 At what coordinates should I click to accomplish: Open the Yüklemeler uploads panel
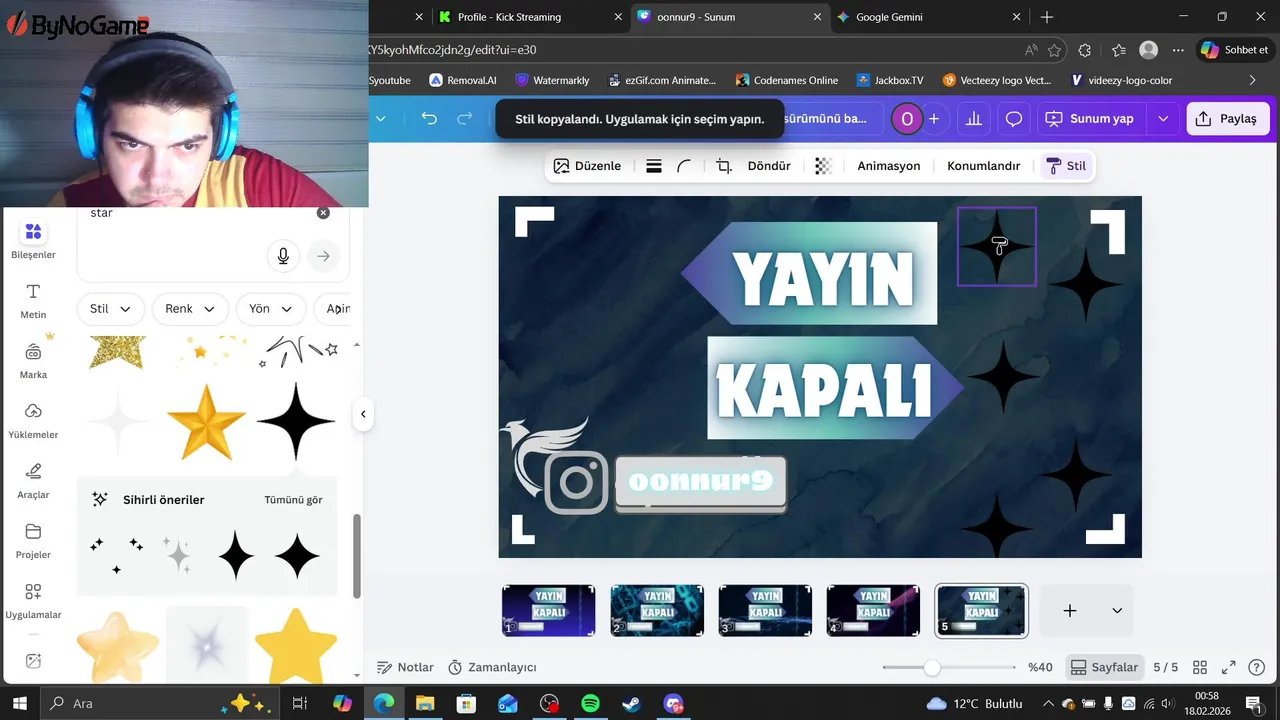(x=33, y=420)
